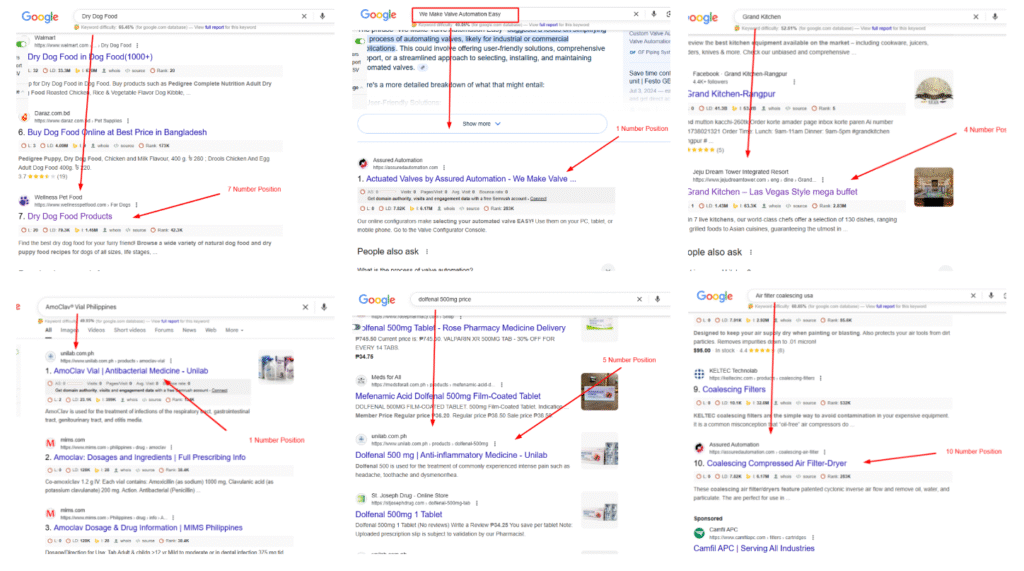Open 'Dolfenal 500 mg | Anti-inflammatory Medicine - Unilab'

451,455
